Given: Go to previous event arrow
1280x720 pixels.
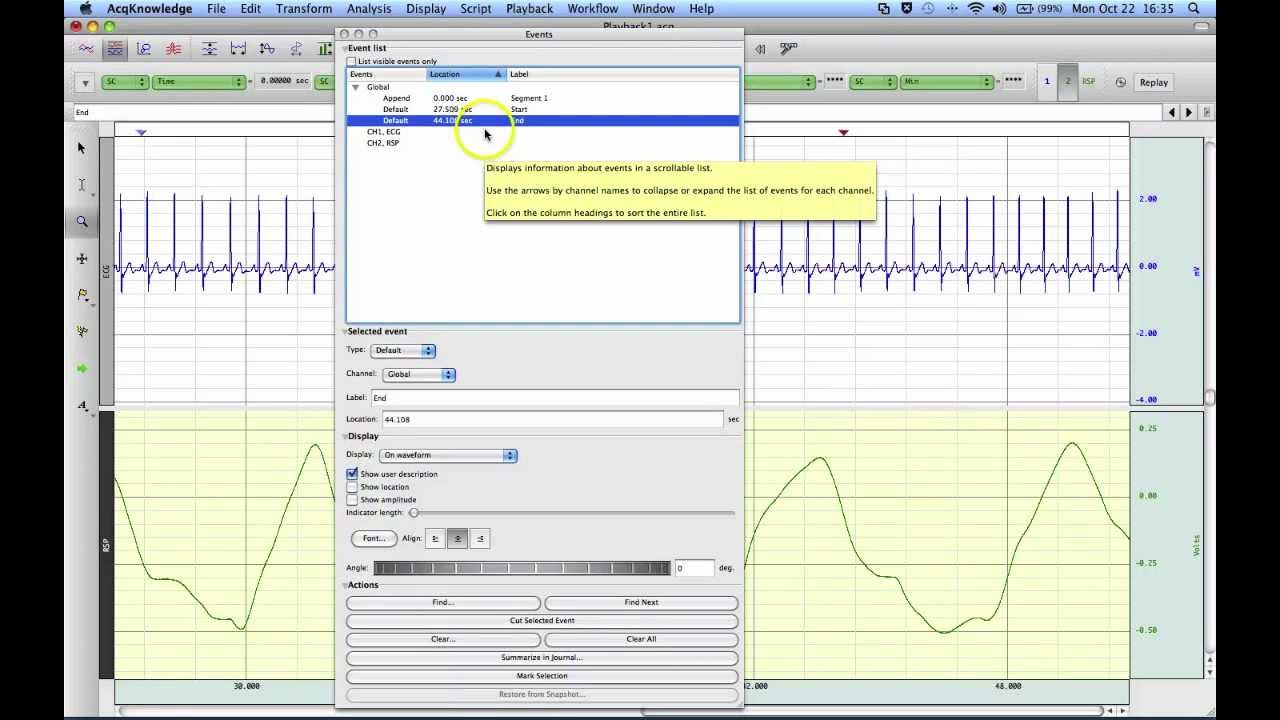Looking at the screenshot, I should coord(1172,112).
